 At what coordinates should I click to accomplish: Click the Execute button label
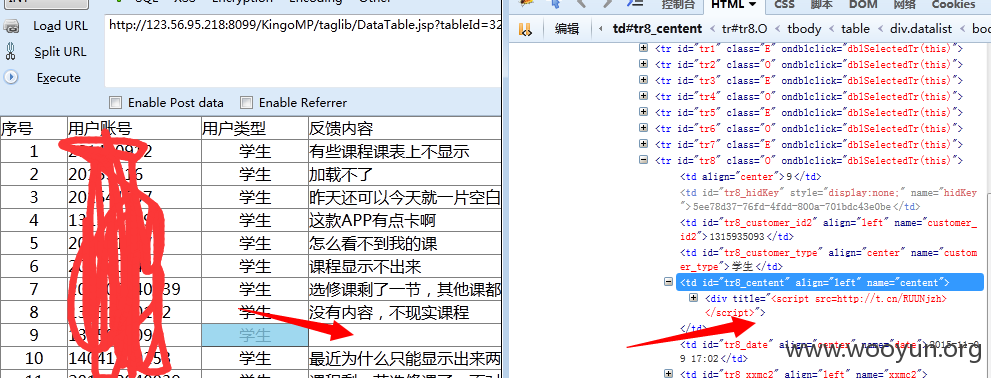pyautogui.click(x=59, y=78)
